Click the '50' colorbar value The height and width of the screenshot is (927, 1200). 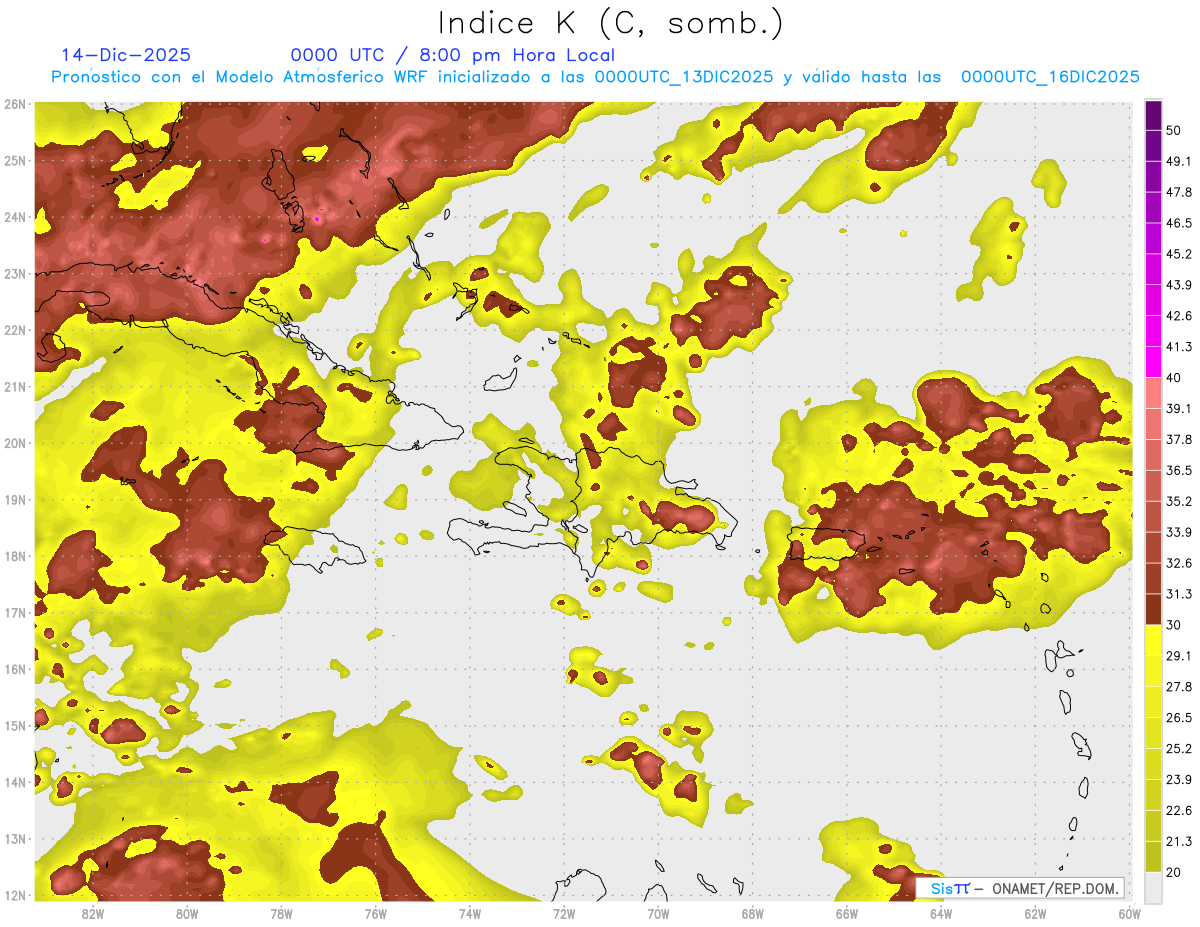pos(1175,131)
